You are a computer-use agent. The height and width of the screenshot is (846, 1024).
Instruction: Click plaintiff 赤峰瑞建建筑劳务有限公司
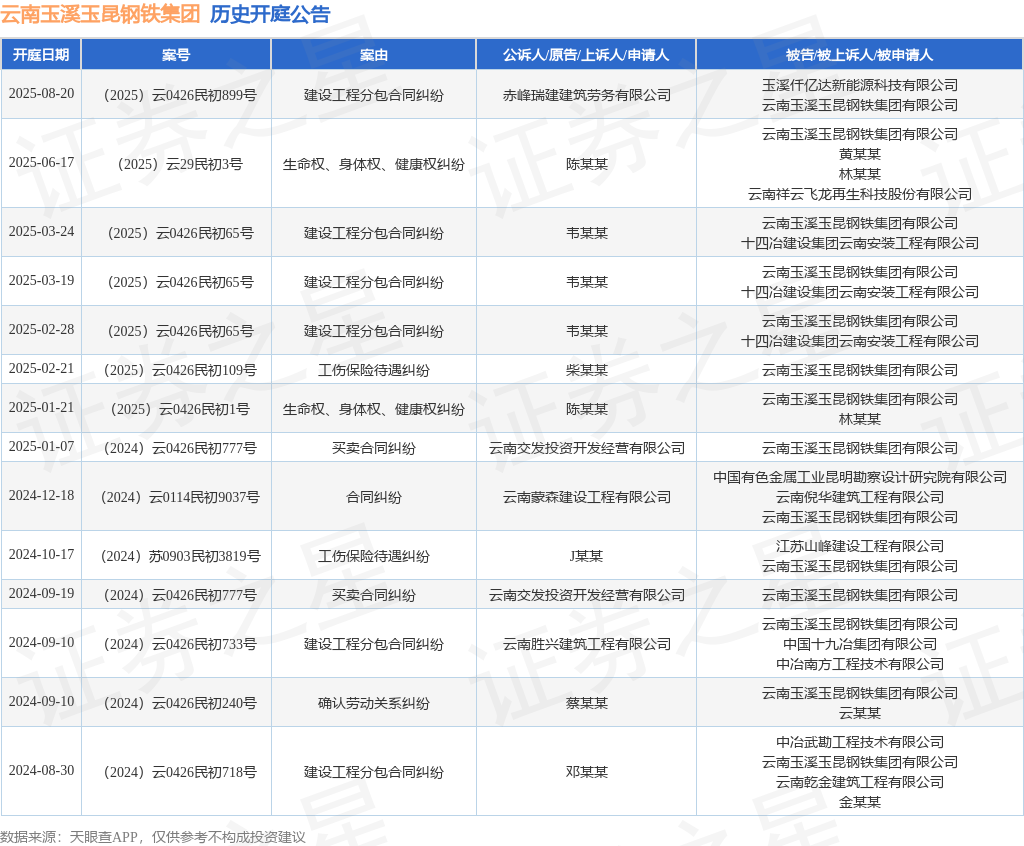pos(586,95)
